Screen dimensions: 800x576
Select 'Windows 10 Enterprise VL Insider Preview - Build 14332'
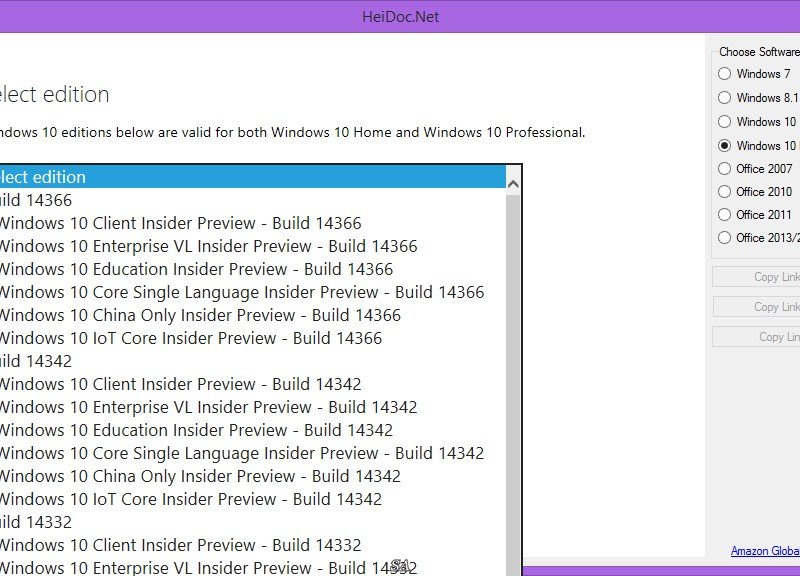coord(253,567)
